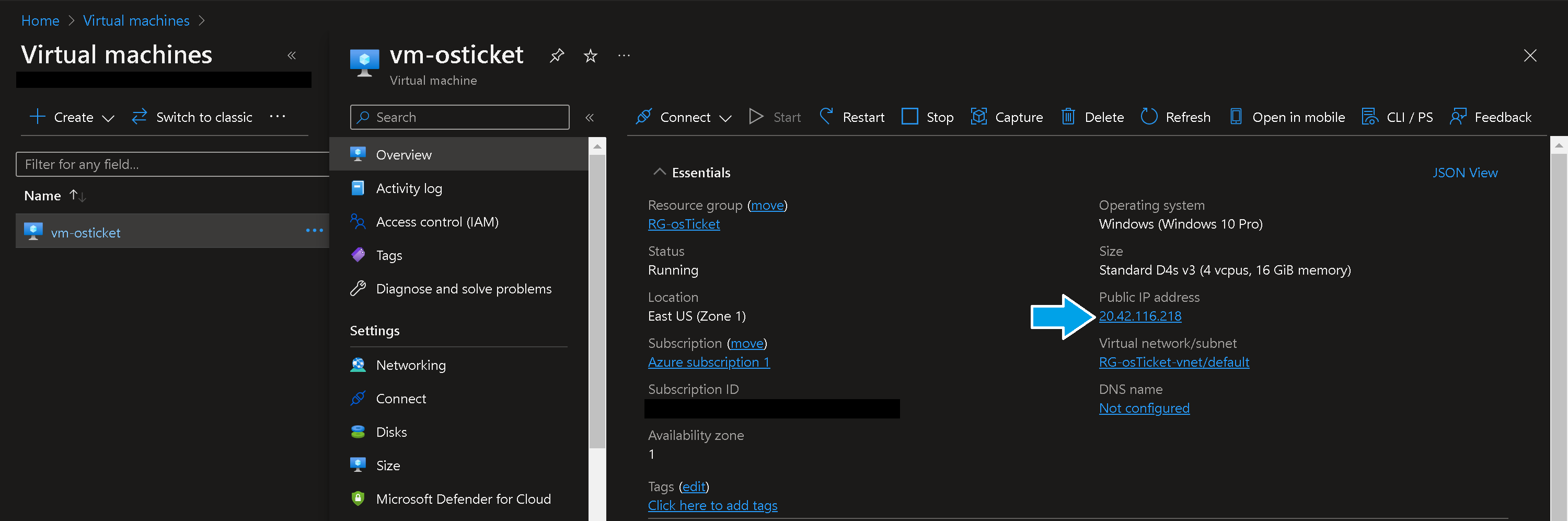Viewport: 1568px width, 521px height.
Task: Go to Virtual machines breadcrumb
Action: coord(136,21)
